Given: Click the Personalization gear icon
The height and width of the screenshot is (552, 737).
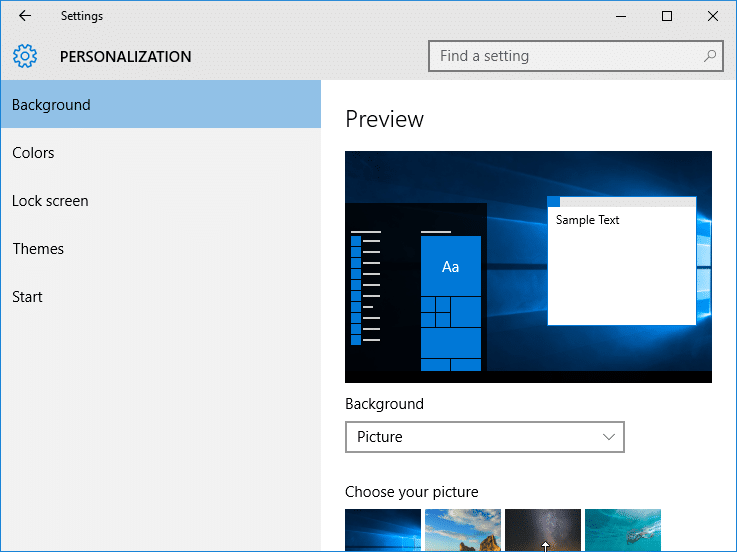Looking at the screenshot, I should point(25,56).
